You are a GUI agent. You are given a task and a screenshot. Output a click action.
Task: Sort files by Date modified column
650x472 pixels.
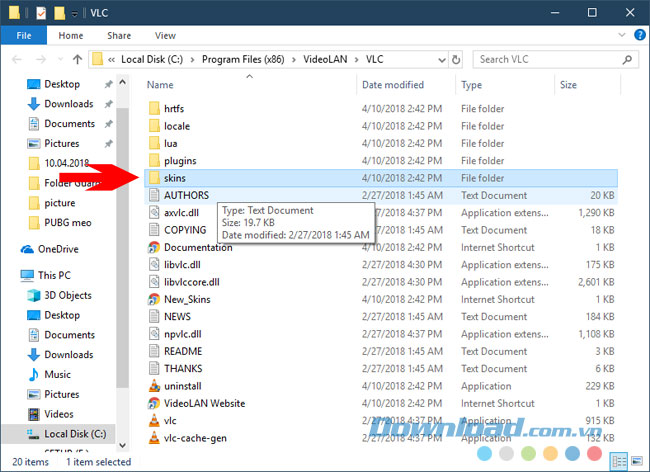393,85
